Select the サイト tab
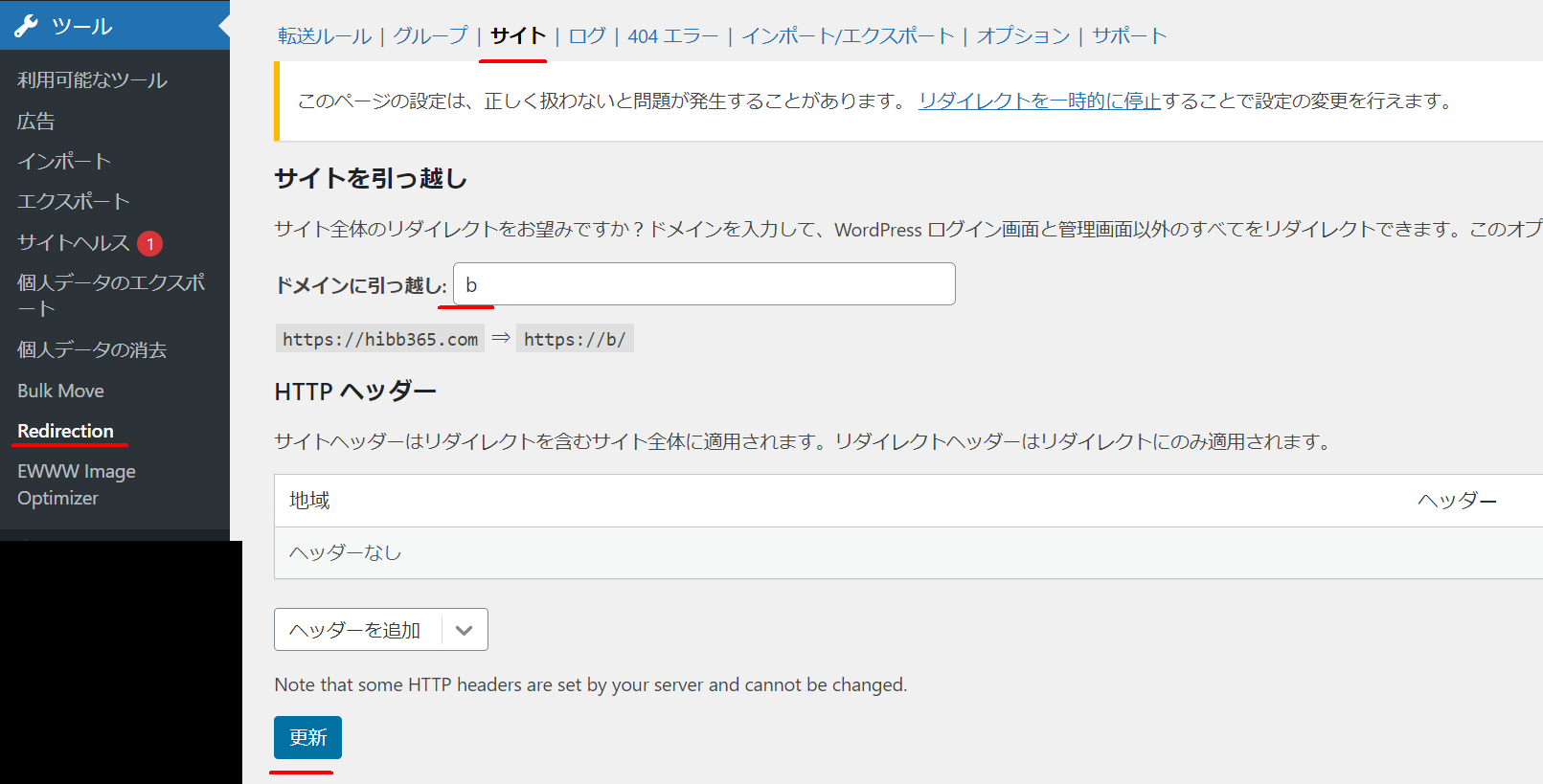1543x784 pixels. [517, 36]
